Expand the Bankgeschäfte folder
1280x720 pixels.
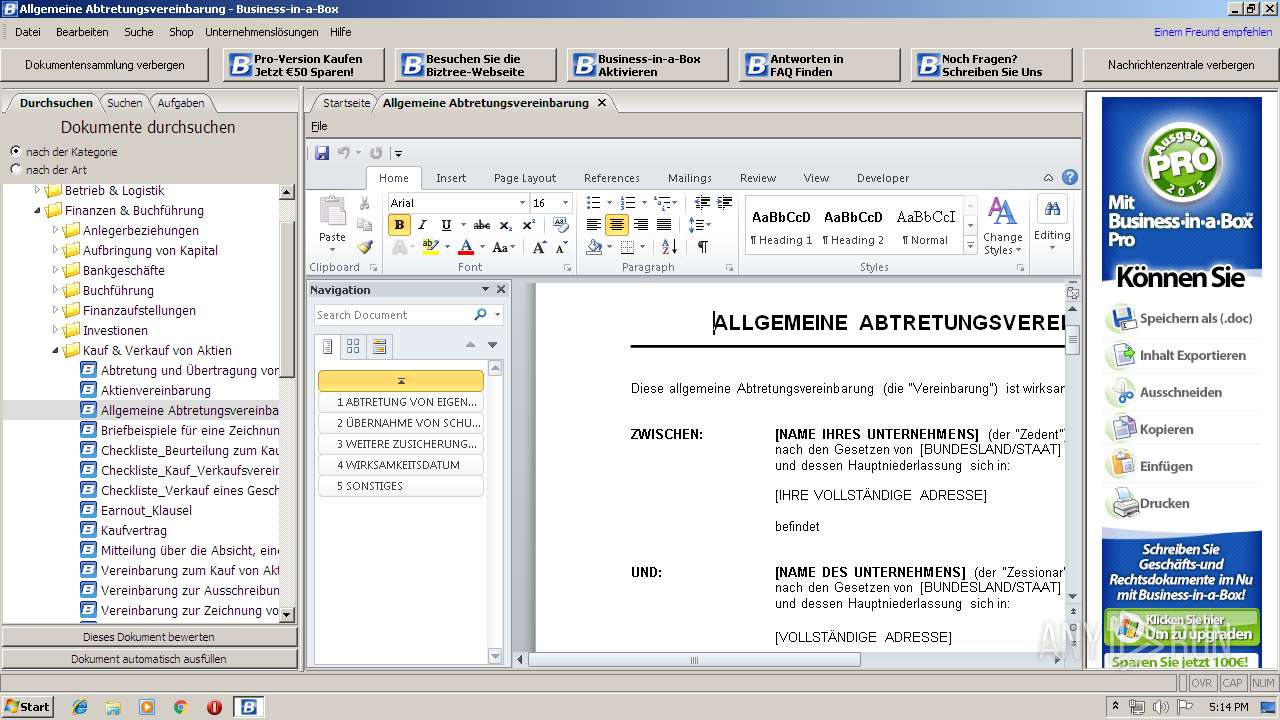[x=56, y=270]
